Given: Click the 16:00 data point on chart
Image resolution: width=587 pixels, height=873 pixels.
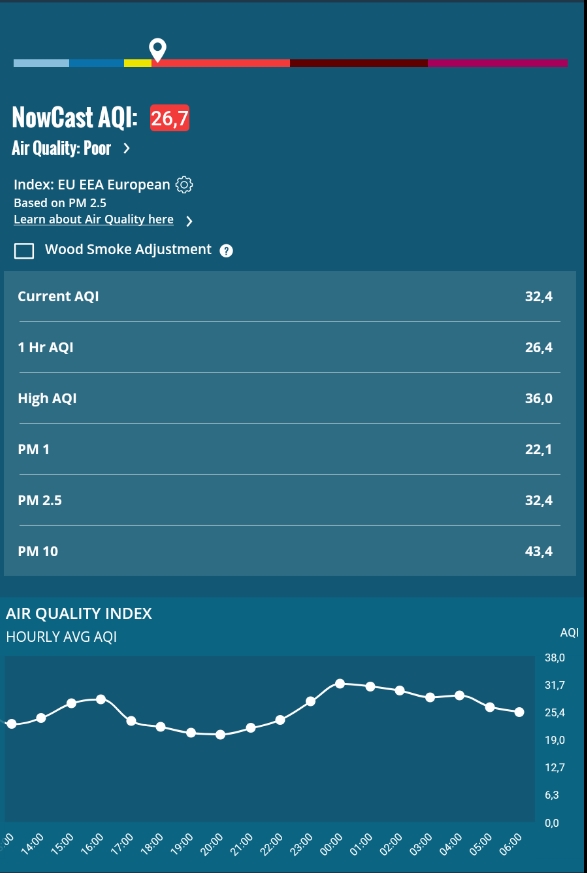Looking at the screenshot, I should point(101,699).
